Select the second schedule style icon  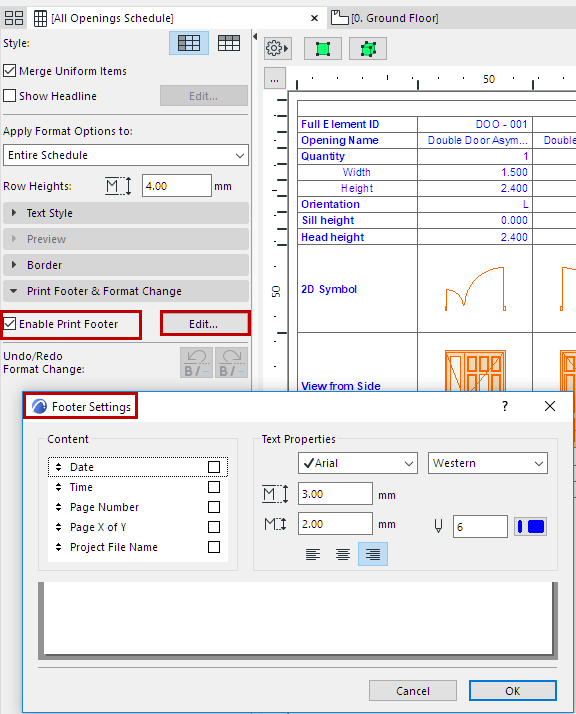(x=229, y=43)
